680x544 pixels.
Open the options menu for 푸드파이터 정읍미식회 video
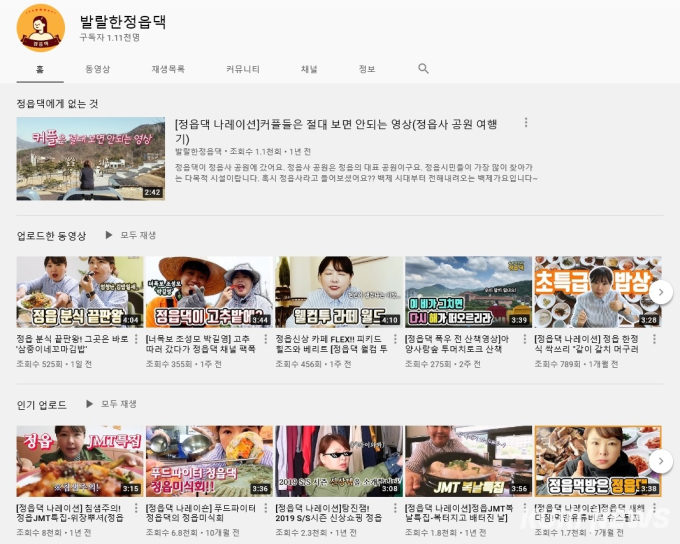tap(266, 508)
